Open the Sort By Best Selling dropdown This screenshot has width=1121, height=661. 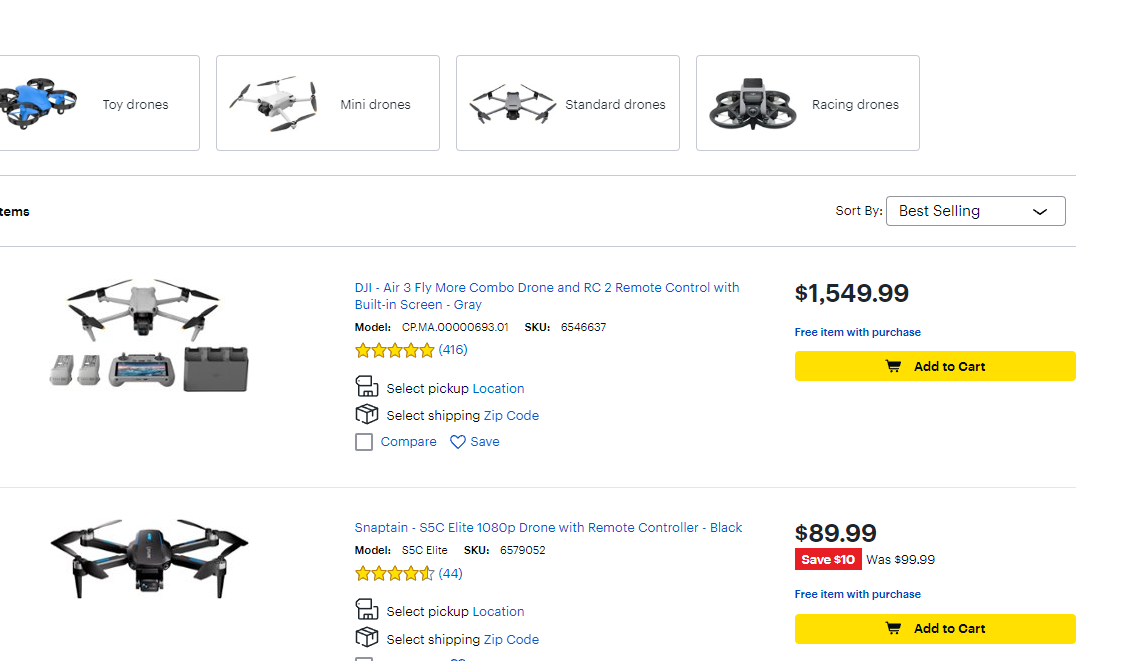coord(975,211)
